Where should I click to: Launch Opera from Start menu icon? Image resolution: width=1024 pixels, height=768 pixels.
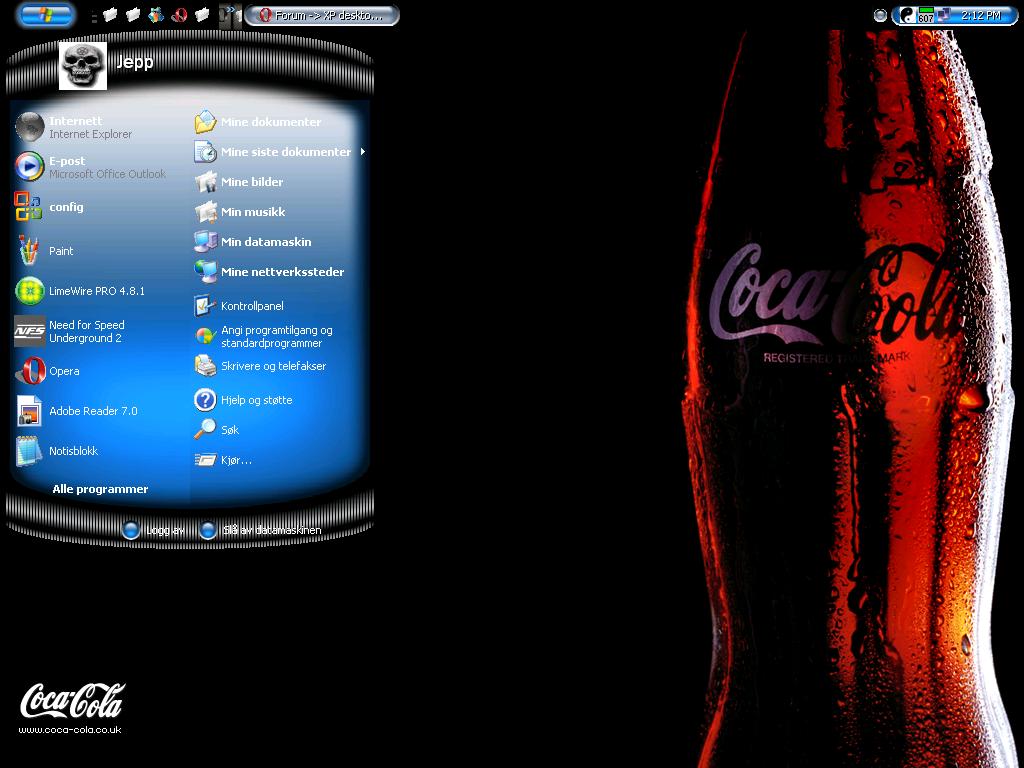point(31,371)
